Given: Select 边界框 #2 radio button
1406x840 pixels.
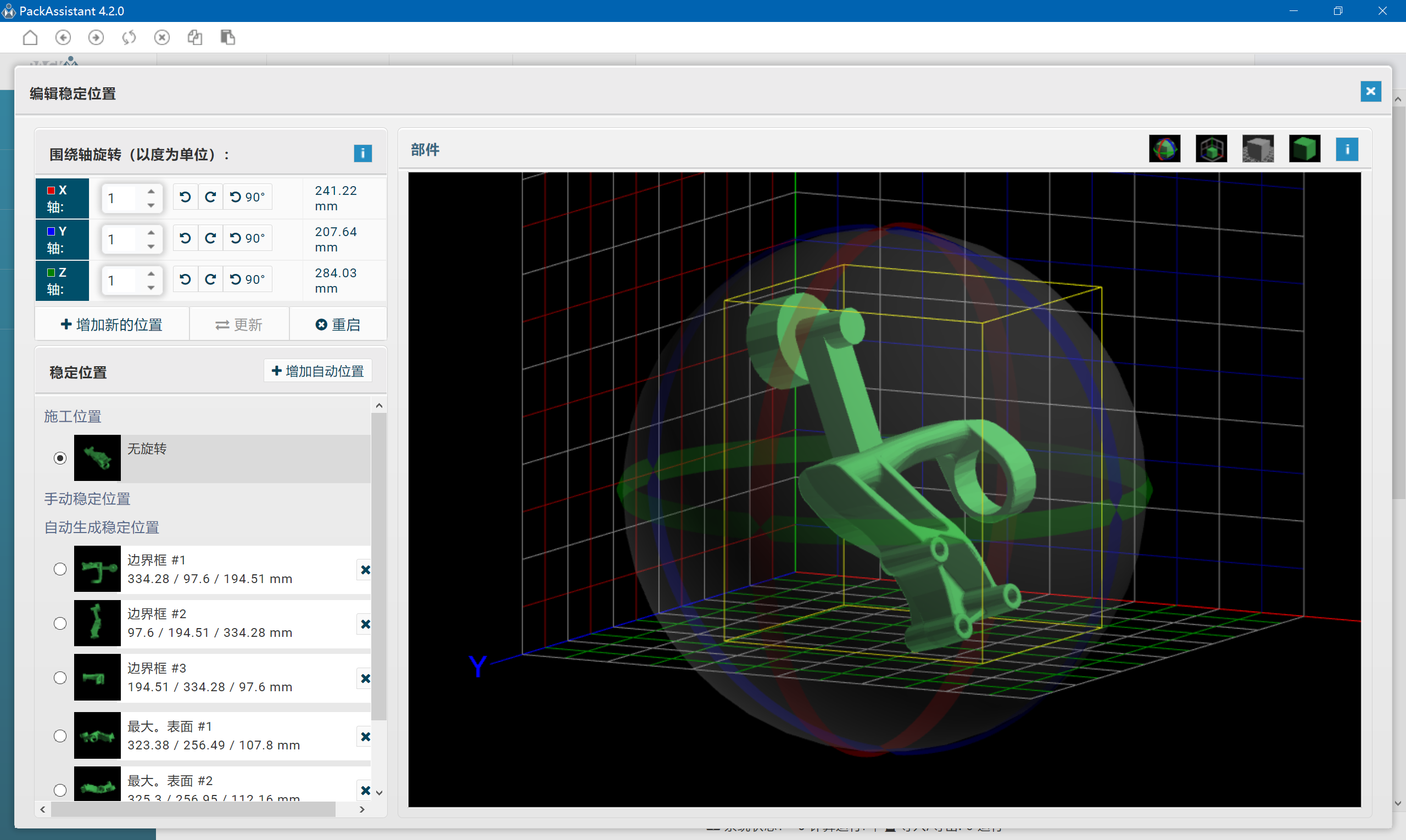Looking at the screenshot, I should point(60,623).
